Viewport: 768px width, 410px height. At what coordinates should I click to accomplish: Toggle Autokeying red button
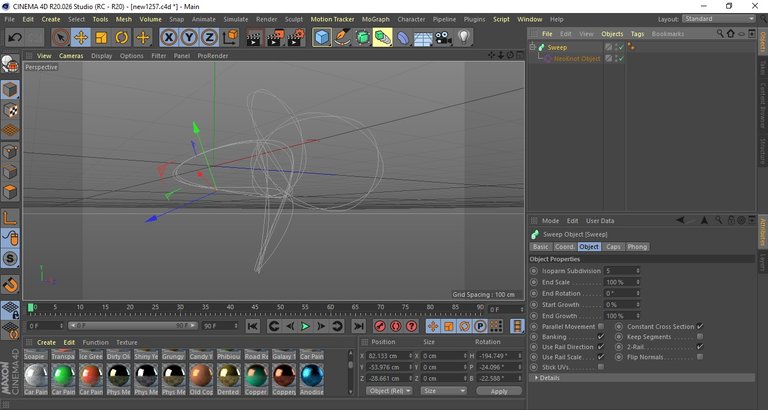[x=396, y=326]
